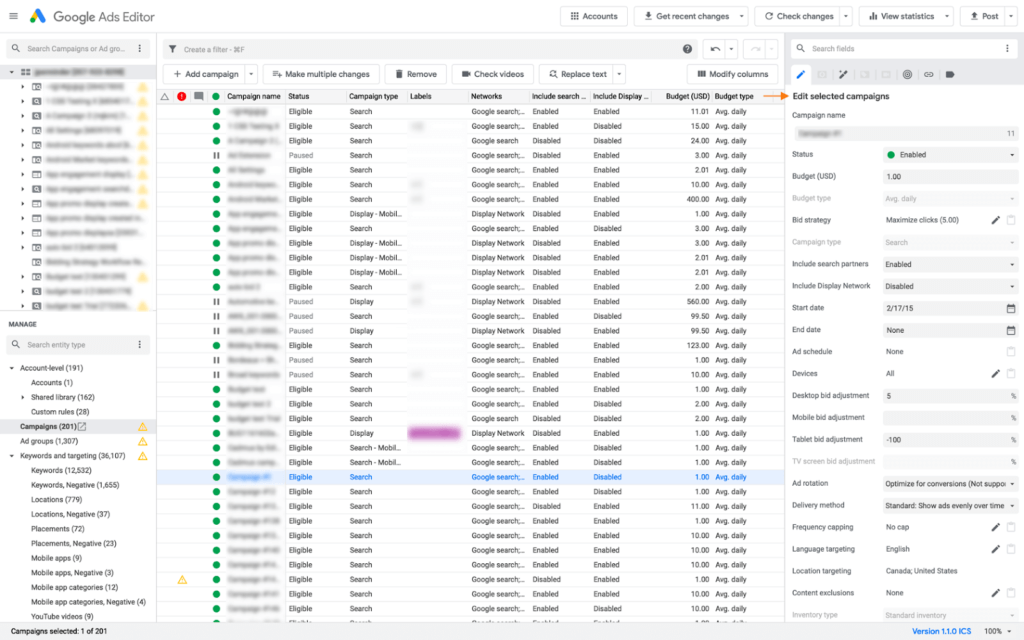Focus the Search fields input

pos(904,48)
